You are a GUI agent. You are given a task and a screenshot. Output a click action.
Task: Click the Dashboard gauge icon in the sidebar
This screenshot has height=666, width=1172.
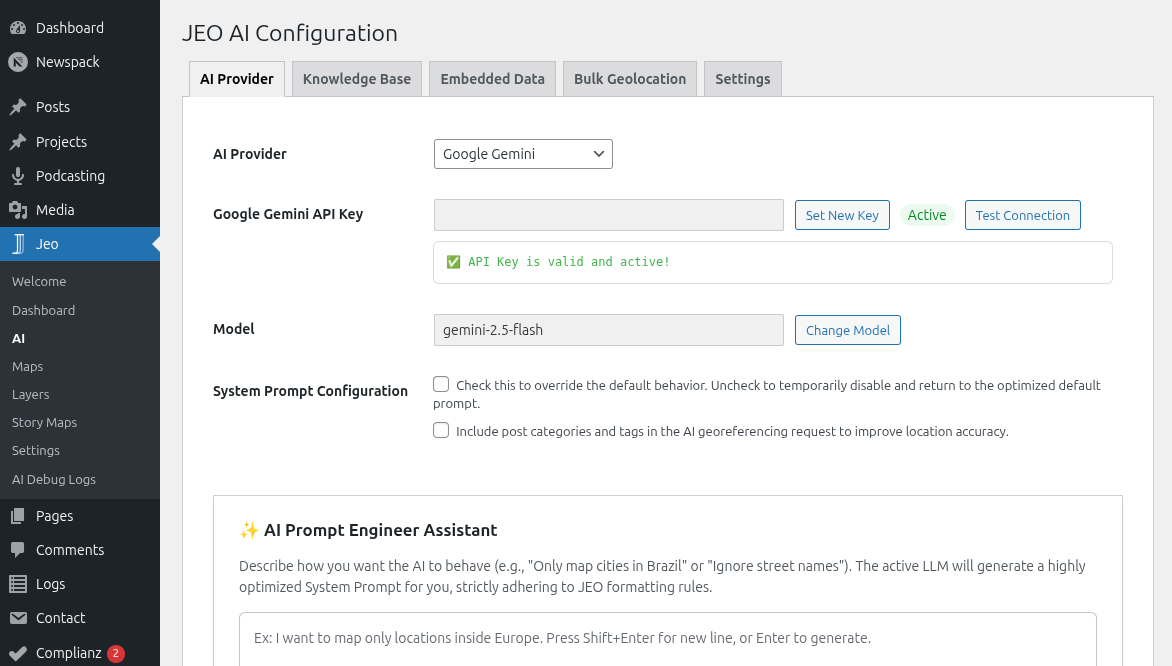(x=18, y=28)
